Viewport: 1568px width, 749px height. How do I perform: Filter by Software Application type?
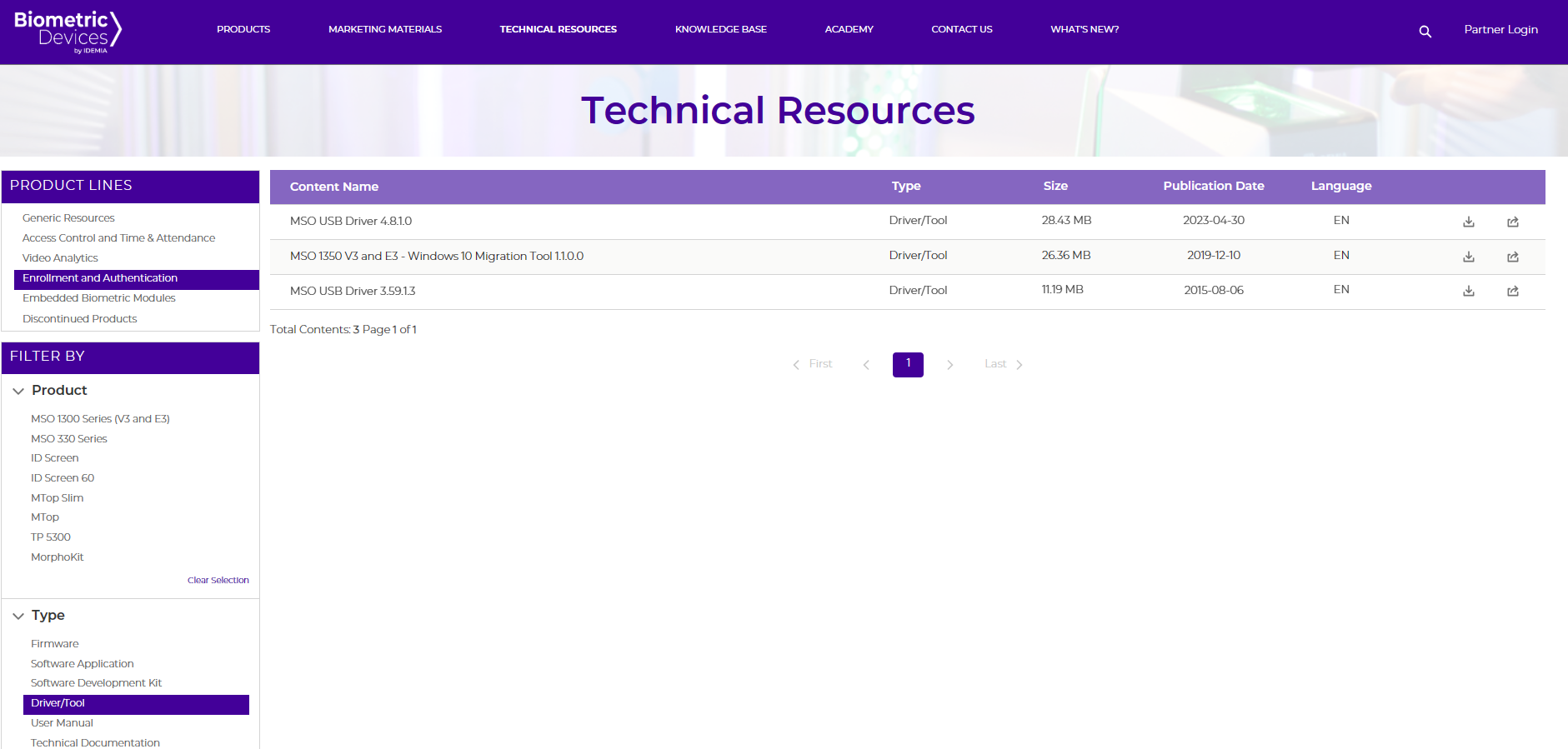83,664
